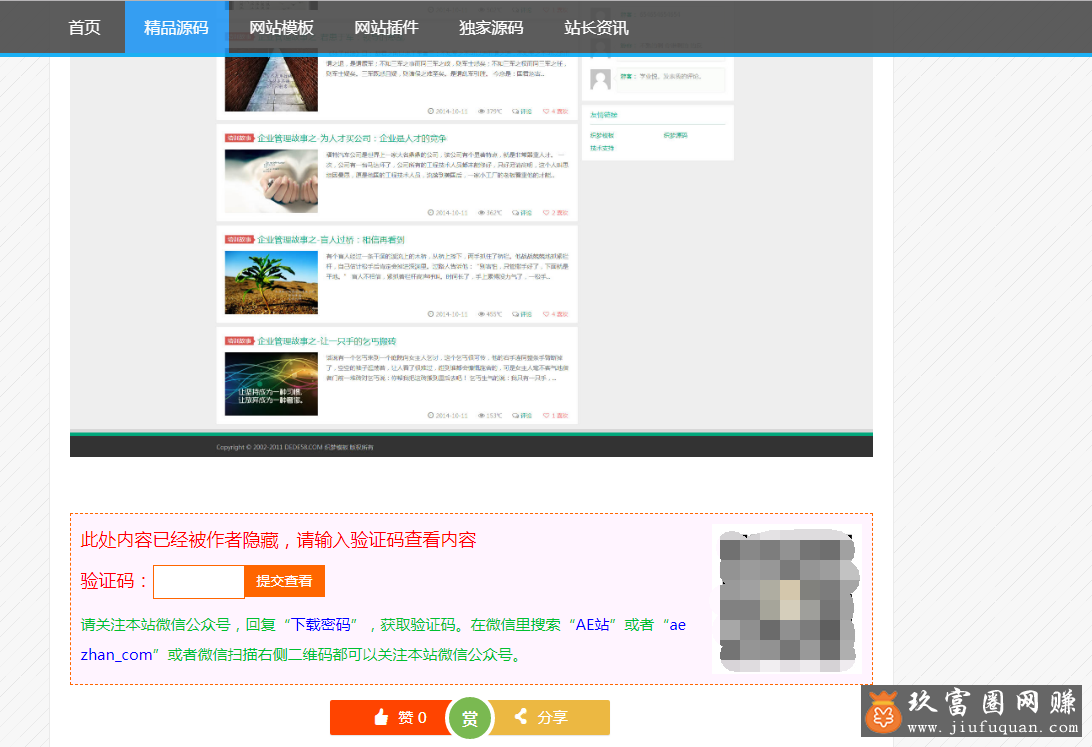Click the AE站 keyword text

click(x=593, y=624)
